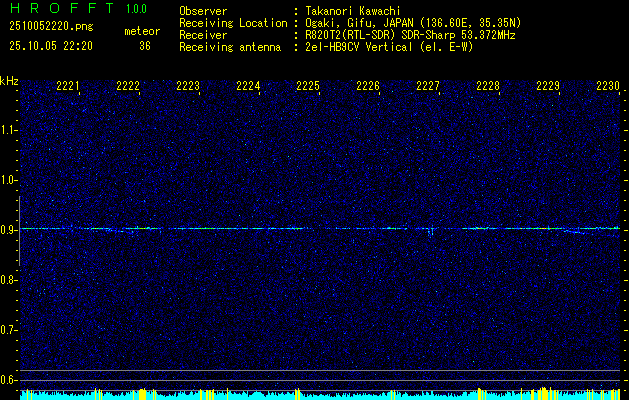629x400 pixels.
Task: Click the 1.0 kHz axis label
Action: 8,180
